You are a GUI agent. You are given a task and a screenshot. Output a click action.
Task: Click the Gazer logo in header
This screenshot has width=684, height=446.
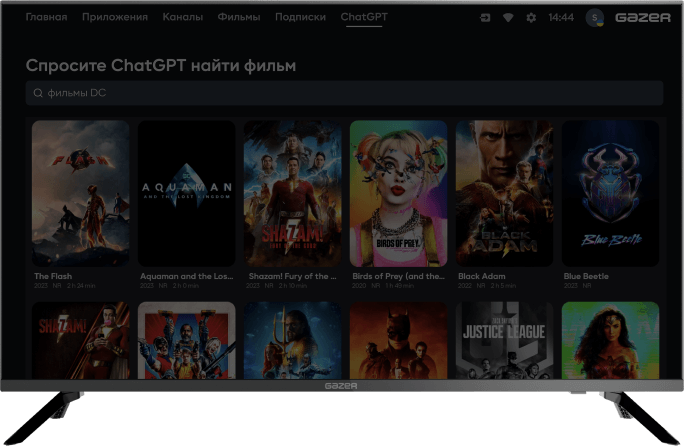[x=643, y=17]
